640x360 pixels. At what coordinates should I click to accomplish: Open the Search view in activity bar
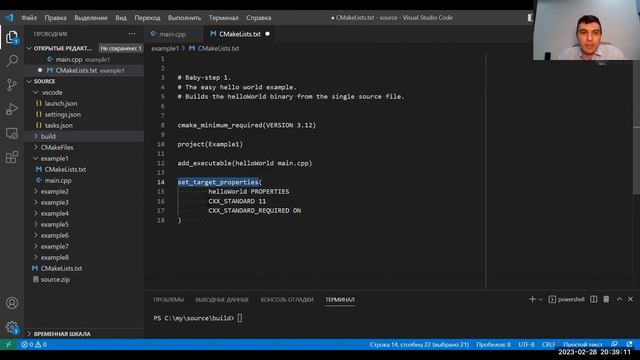pos(12,61)
